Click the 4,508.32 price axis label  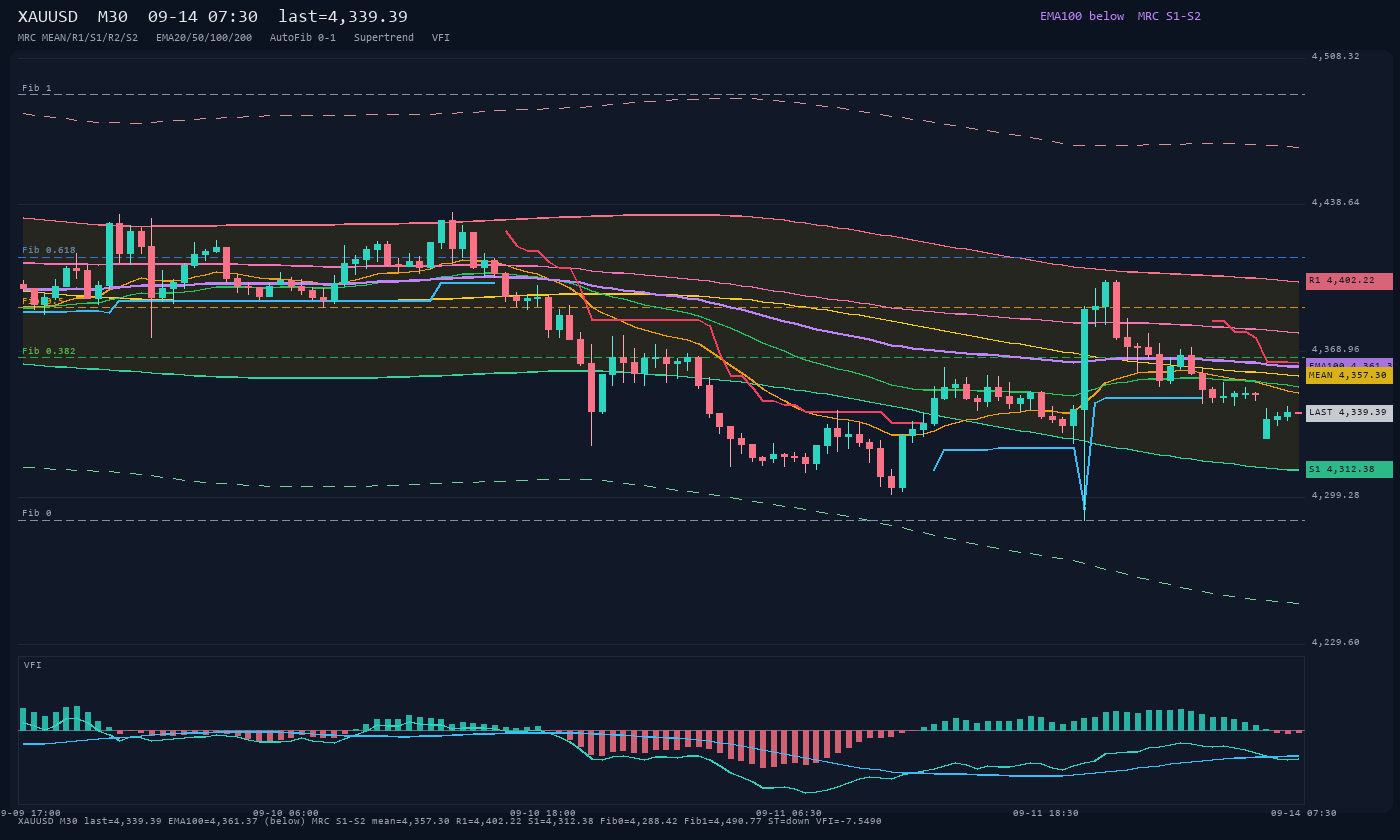pos(1335,56)
